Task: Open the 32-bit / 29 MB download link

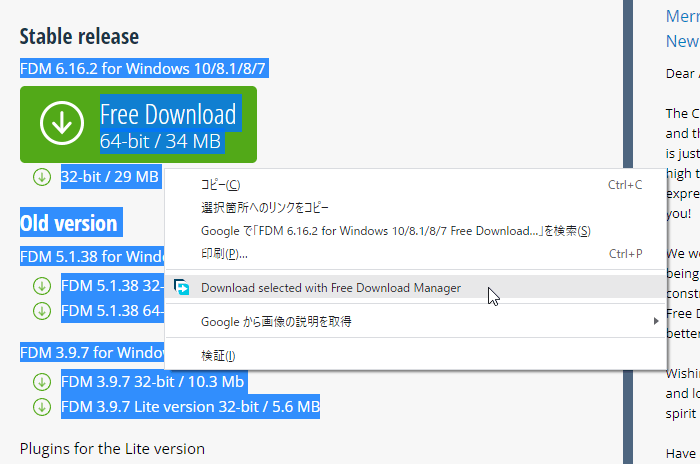Action: [x=110, y=177]
